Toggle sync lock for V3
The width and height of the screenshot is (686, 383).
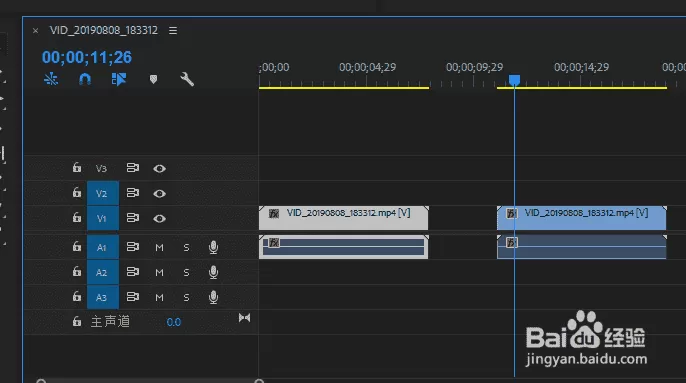(x=133, y=168)
